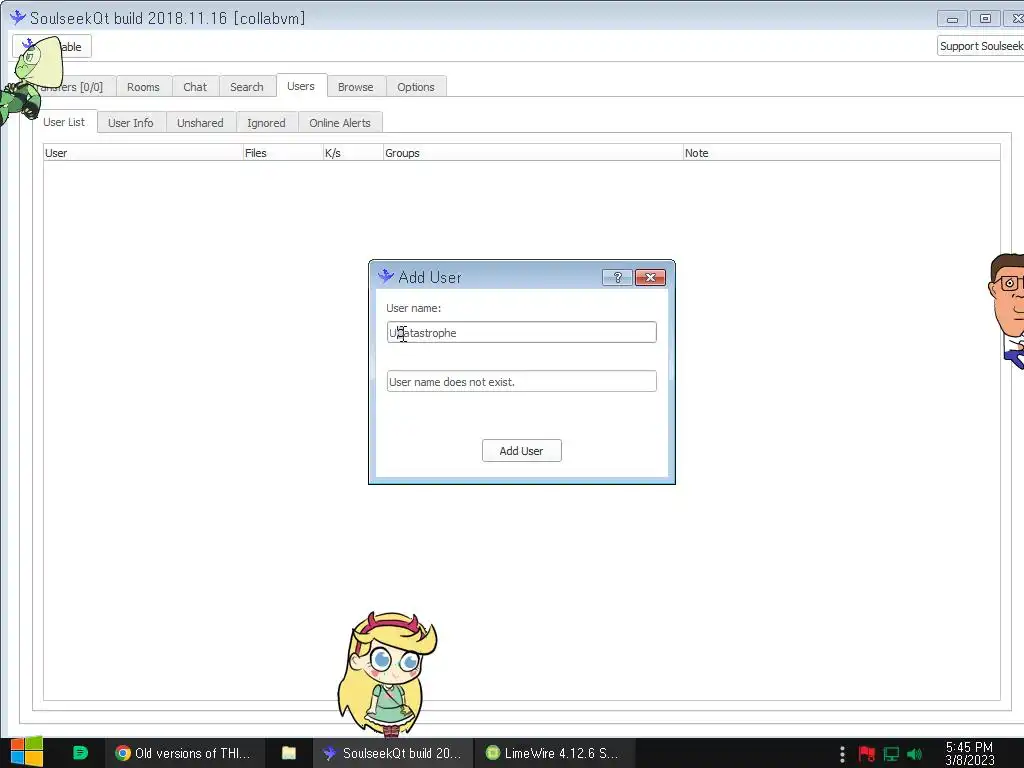Screen dimensions: 1024x768
Task: Click the User name input field
Action: click(x=521, y=332)
